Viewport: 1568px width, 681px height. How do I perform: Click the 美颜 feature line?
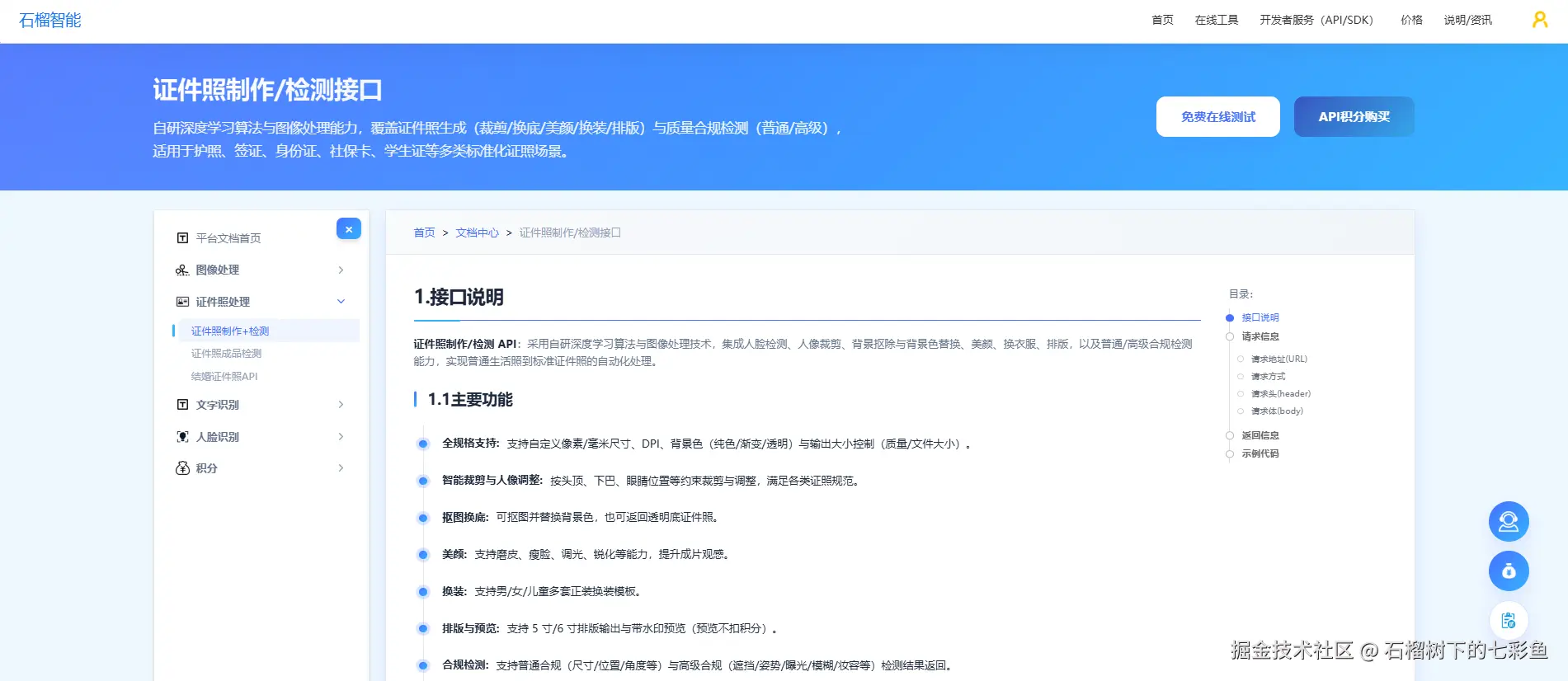point(586,555)
